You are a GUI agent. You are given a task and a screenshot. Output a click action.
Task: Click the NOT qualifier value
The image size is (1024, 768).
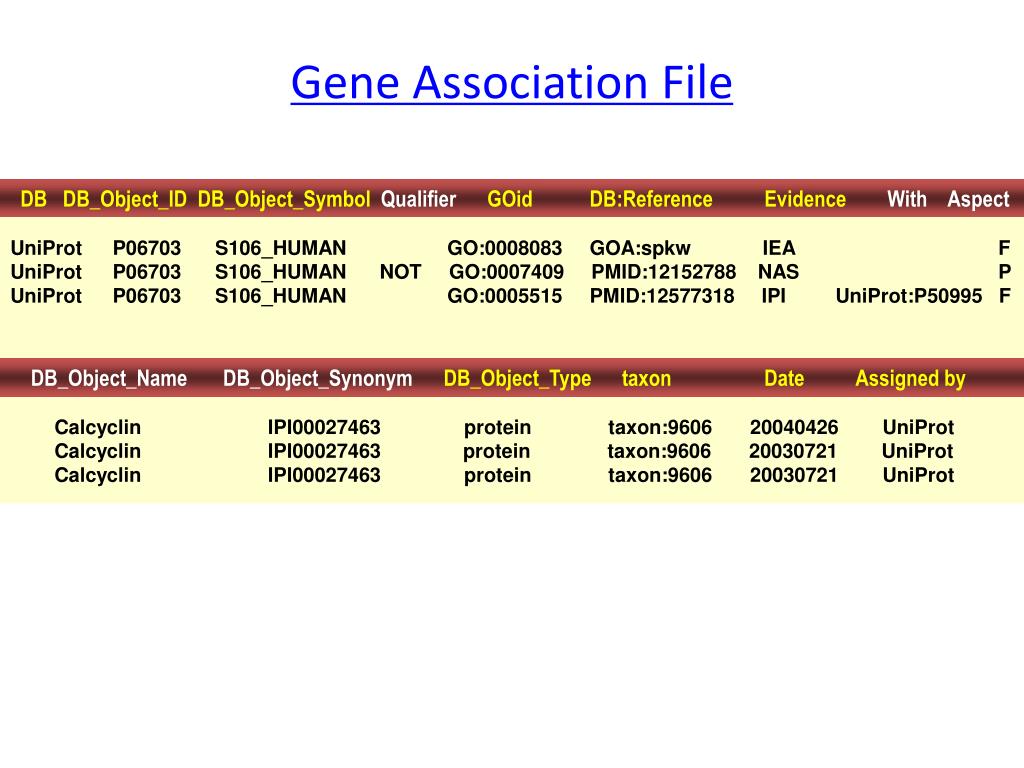coord(400,272)
